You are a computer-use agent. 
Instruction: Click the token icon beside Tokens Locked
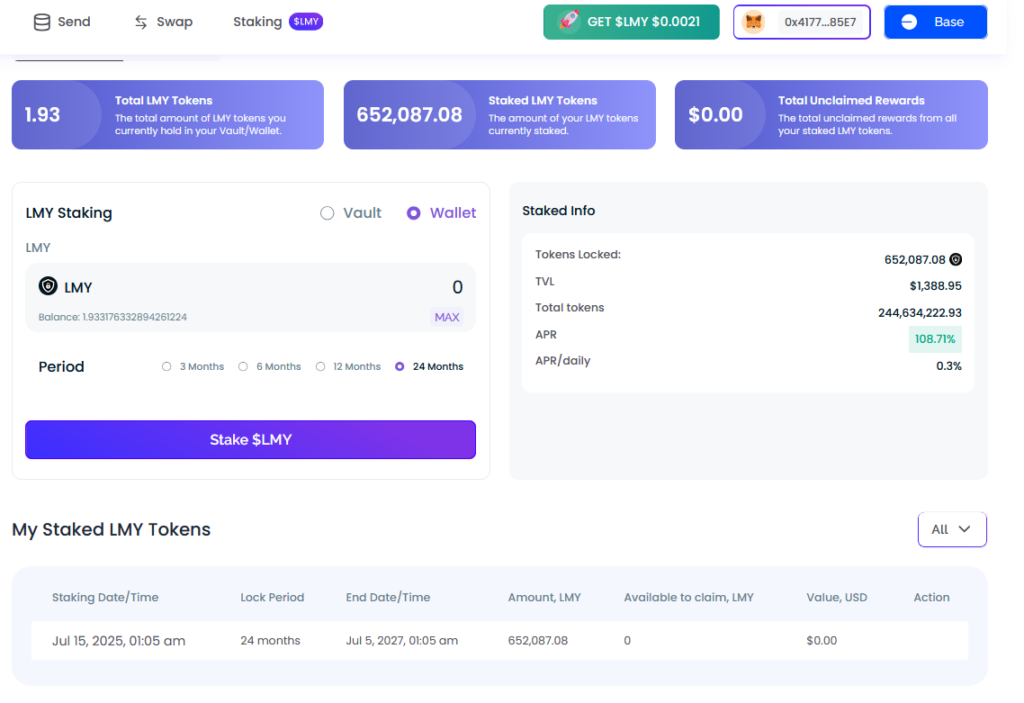(x=955, y=259)
